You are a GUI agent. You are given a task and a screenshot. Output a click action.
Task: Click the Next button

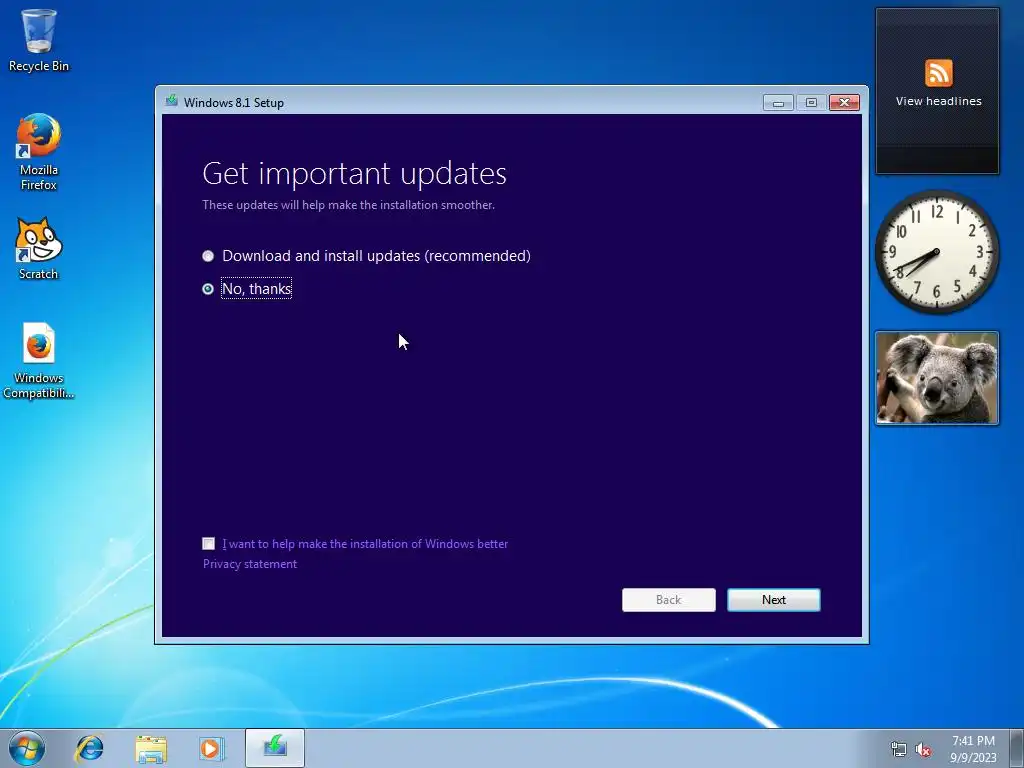774,600
